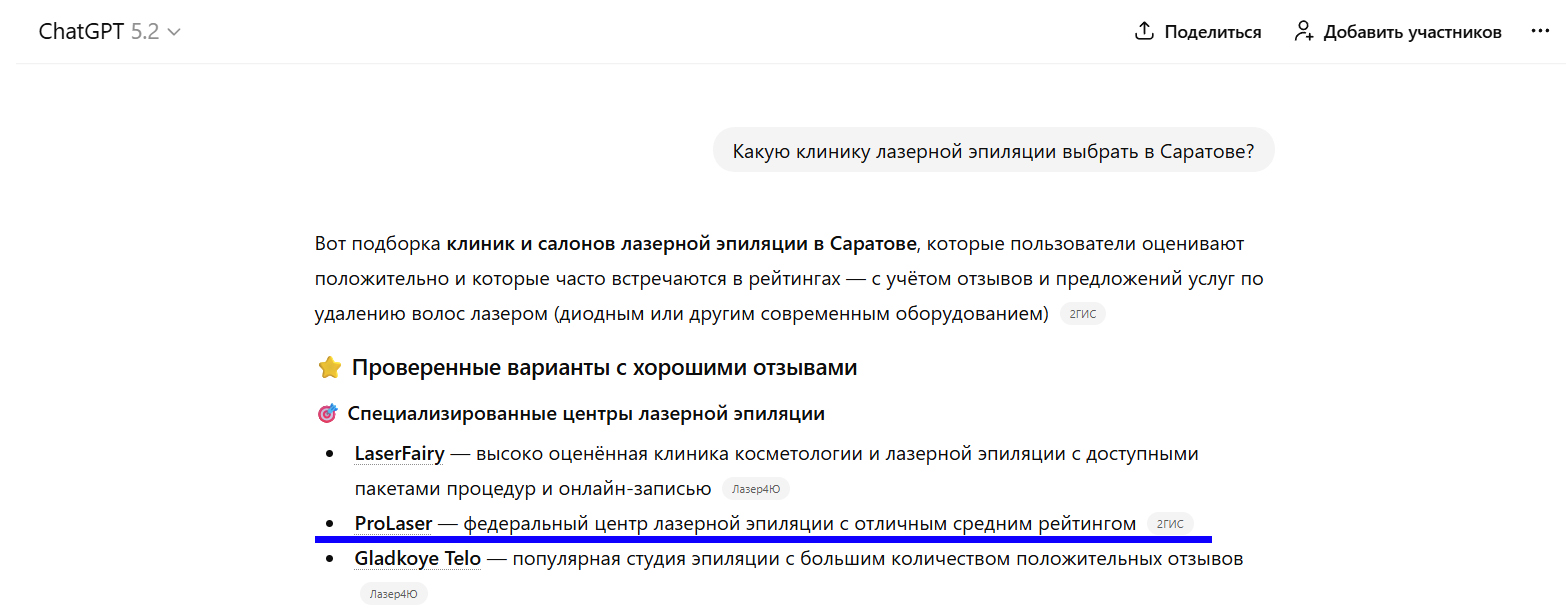Image resolution: width=1566 pixels, height=610 pixels.
Task: Open the ChatGPT 5.2 model selector
Action: (108, 32)
